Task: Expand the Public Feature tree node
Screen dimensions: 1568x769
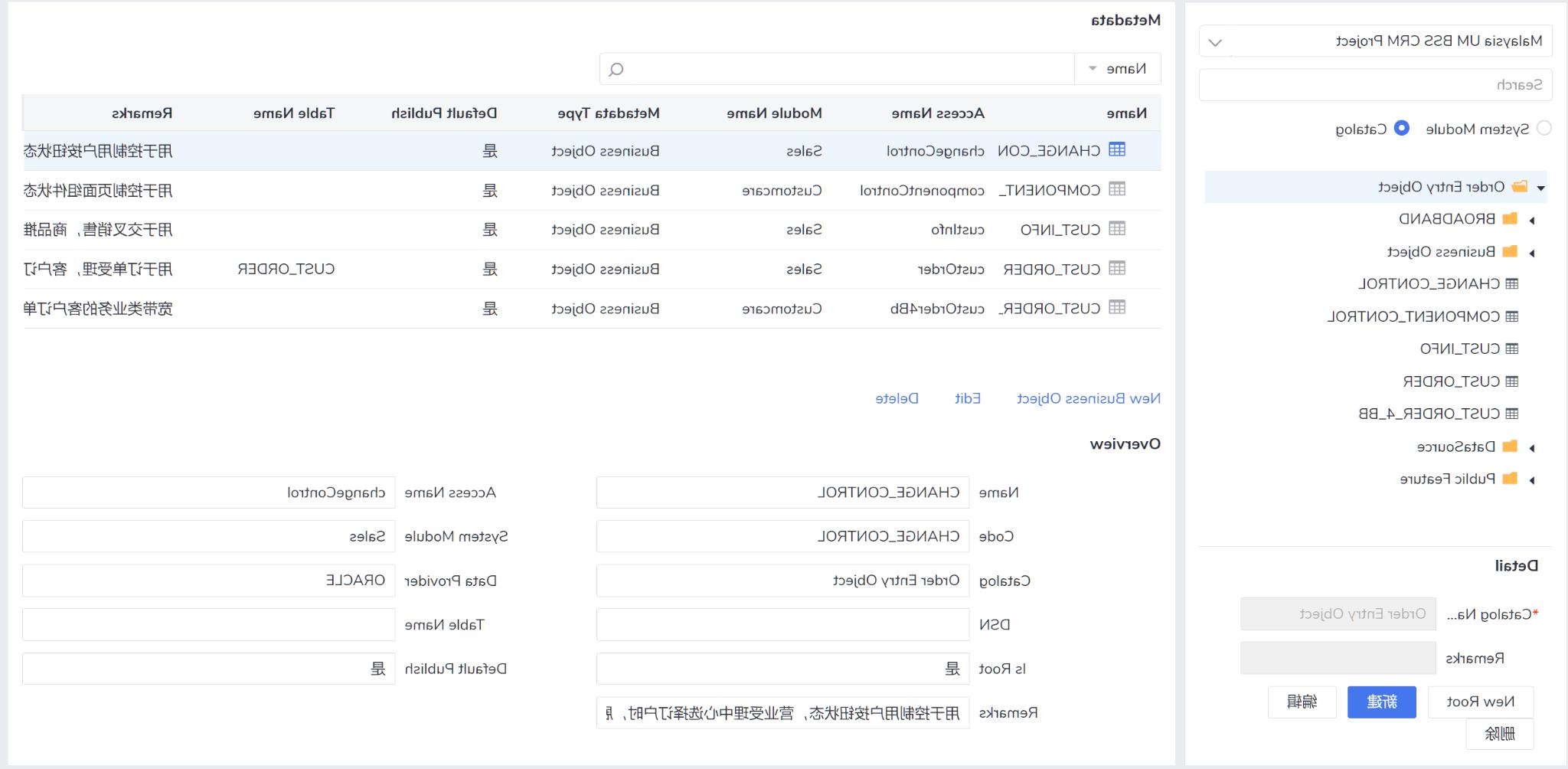Action: point(1532,480)
